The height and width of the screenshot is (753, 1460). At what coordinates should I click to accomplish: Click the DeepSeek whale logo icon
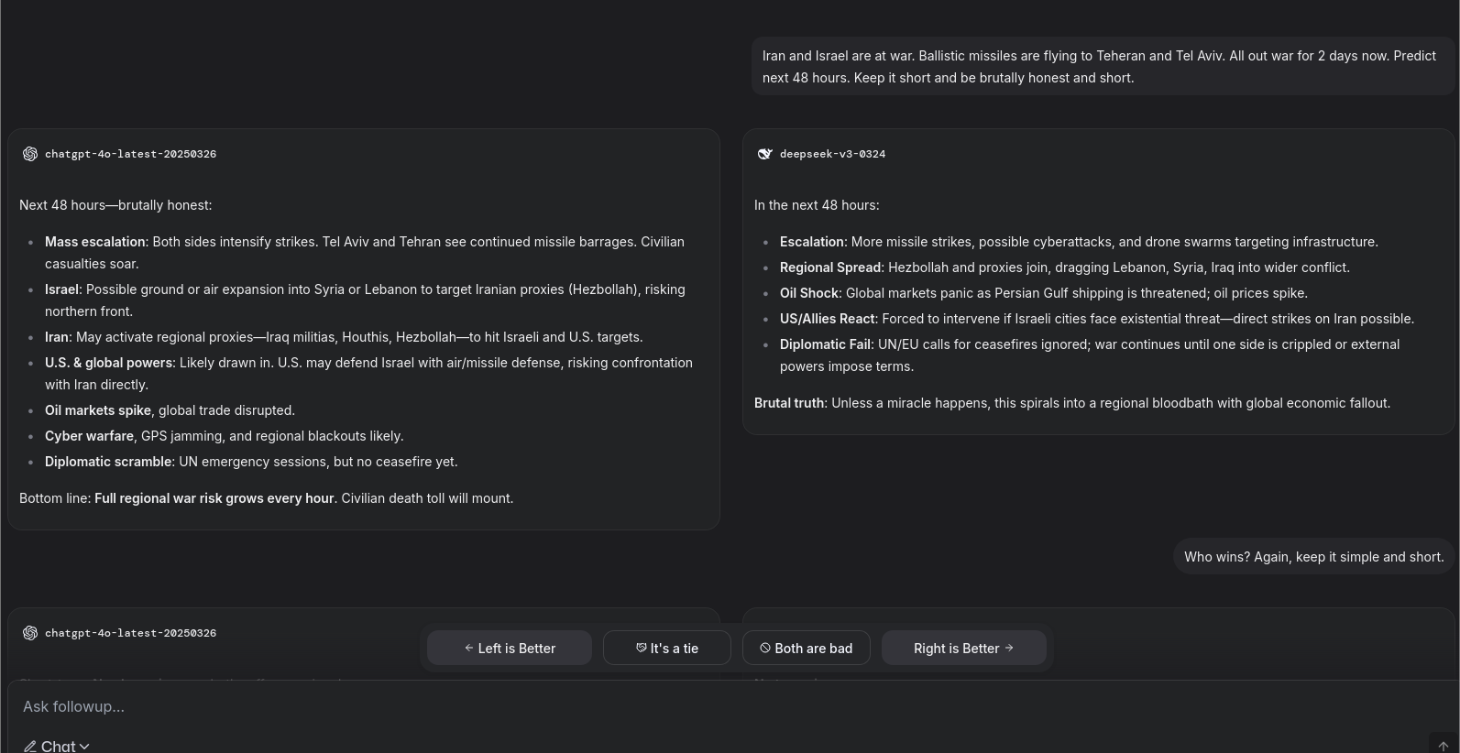point(765,154)
